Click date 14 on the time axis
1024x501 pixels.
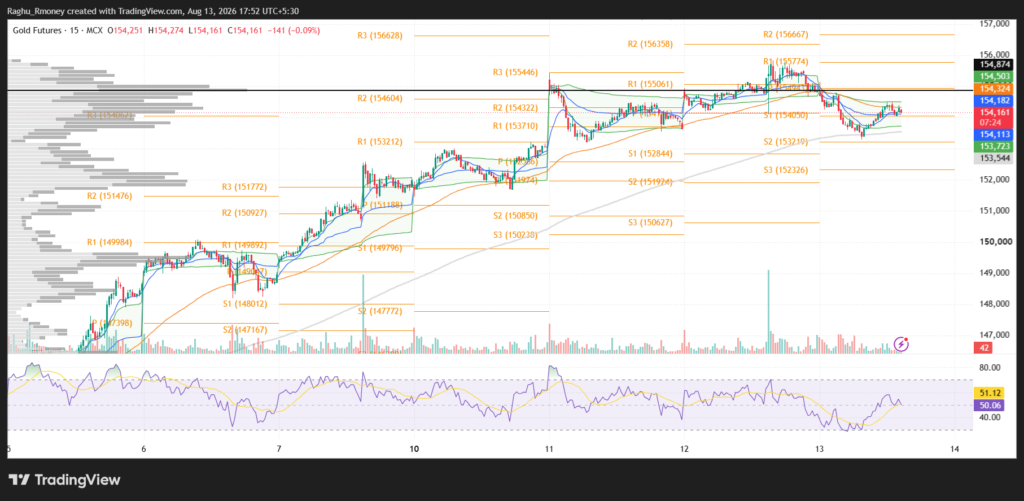coord(954,449)
